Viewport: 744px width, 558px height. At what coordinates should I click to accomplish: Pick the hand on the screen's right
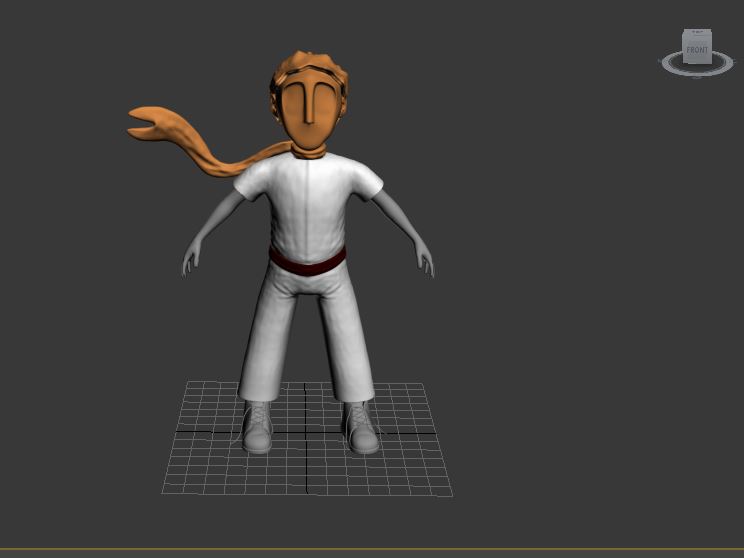[426, 263]
